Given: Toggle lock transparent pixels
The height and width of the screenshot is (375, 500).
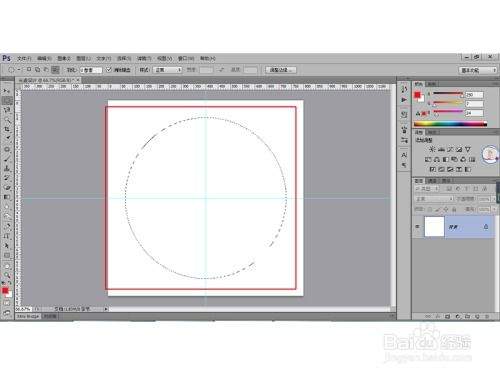Looking at the screenshot, I should point(430,209).
